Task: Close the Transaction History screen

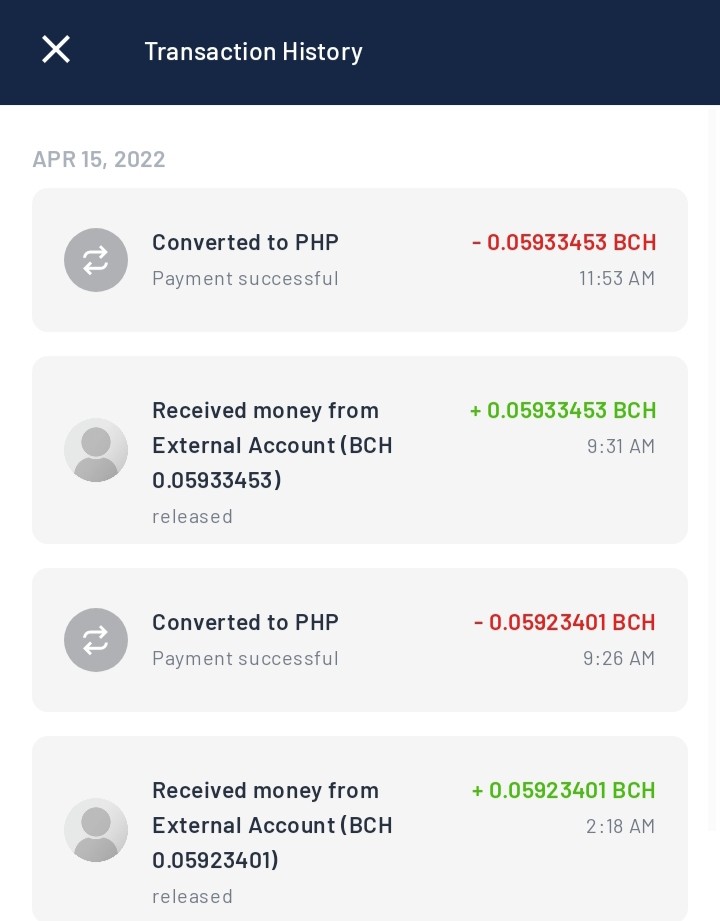Action: pos(56,49)
